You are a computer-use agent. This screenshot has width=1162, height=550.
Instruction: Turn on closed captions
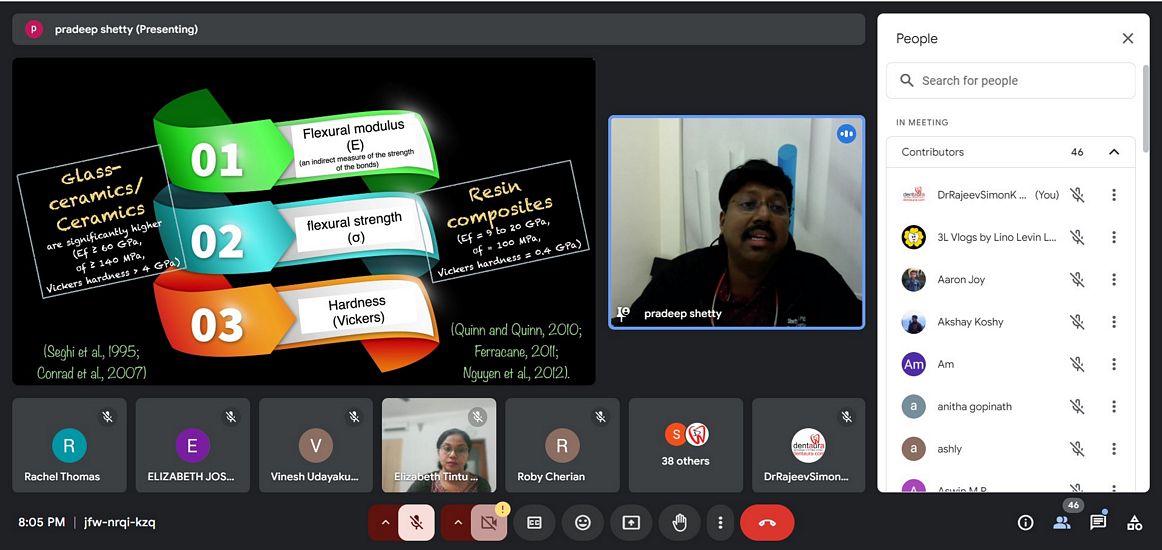click(x=534, y=523)
